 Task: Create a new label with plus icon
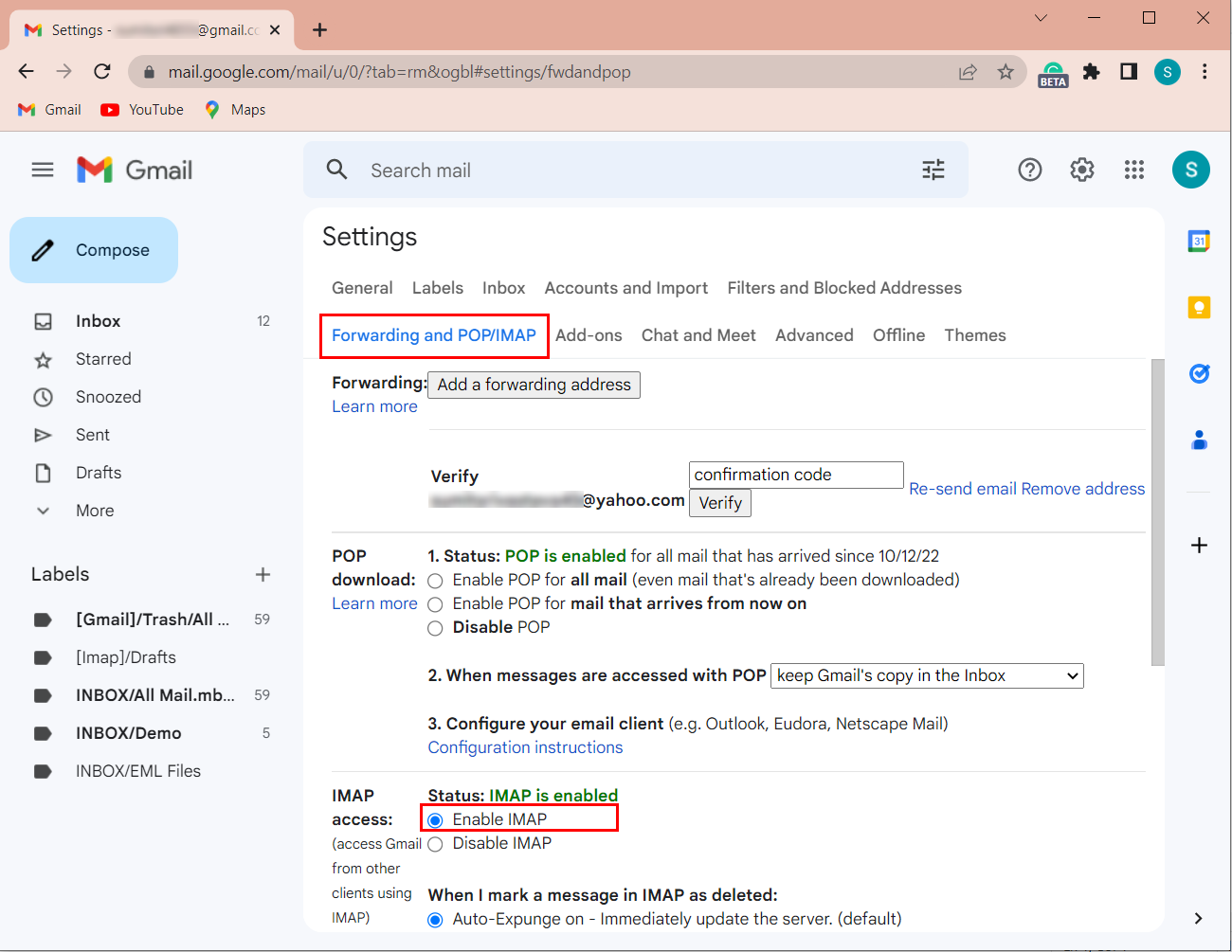tap(263, 574)
